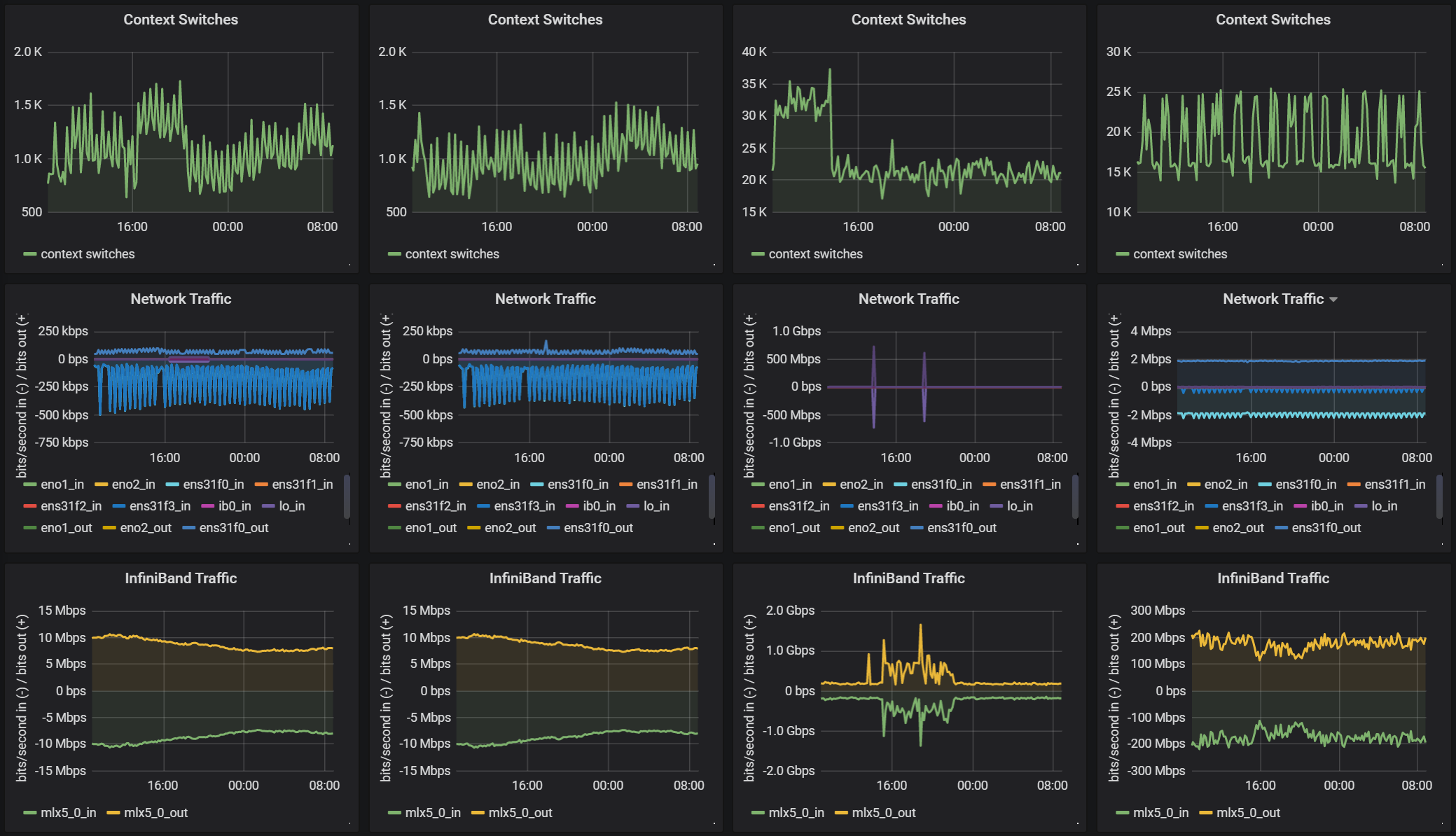Screen dimensions: 1456x836
Task: Open the 40 K Context Switches panel title menu
Action: tap(908, 20)
